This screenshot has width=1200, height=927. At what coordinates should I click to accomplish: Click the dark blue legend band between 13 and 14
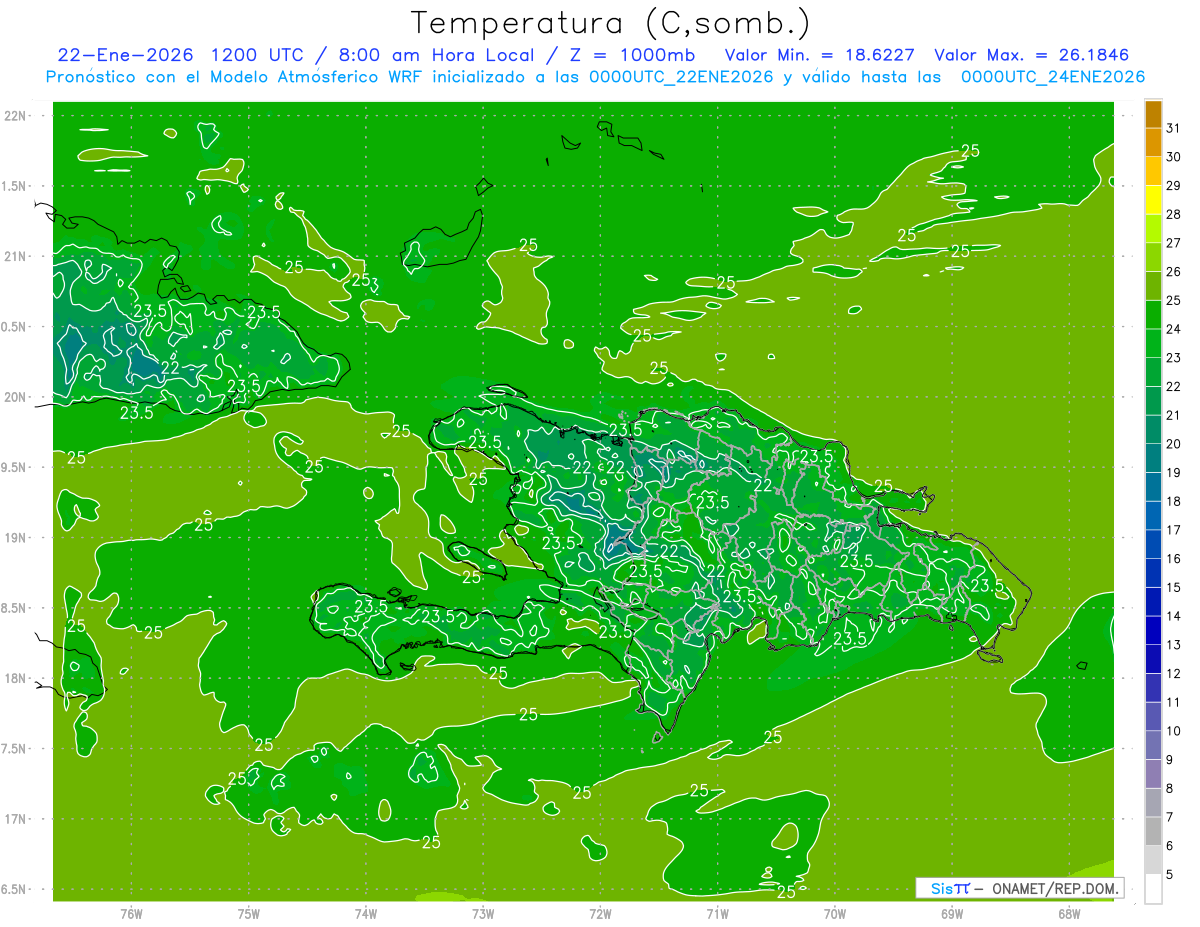pos(1153,630)
